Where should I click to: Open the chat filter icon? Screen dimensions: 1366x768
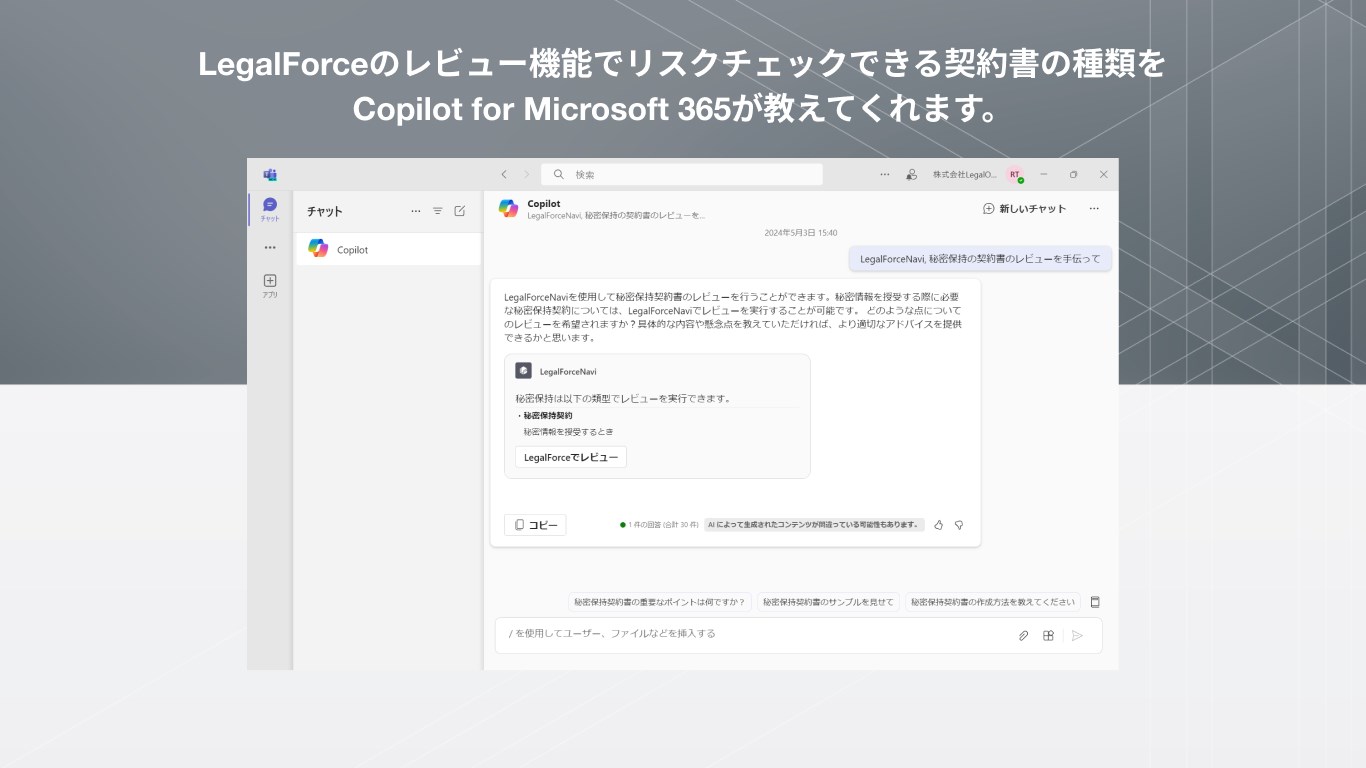[x=438, y=211]
